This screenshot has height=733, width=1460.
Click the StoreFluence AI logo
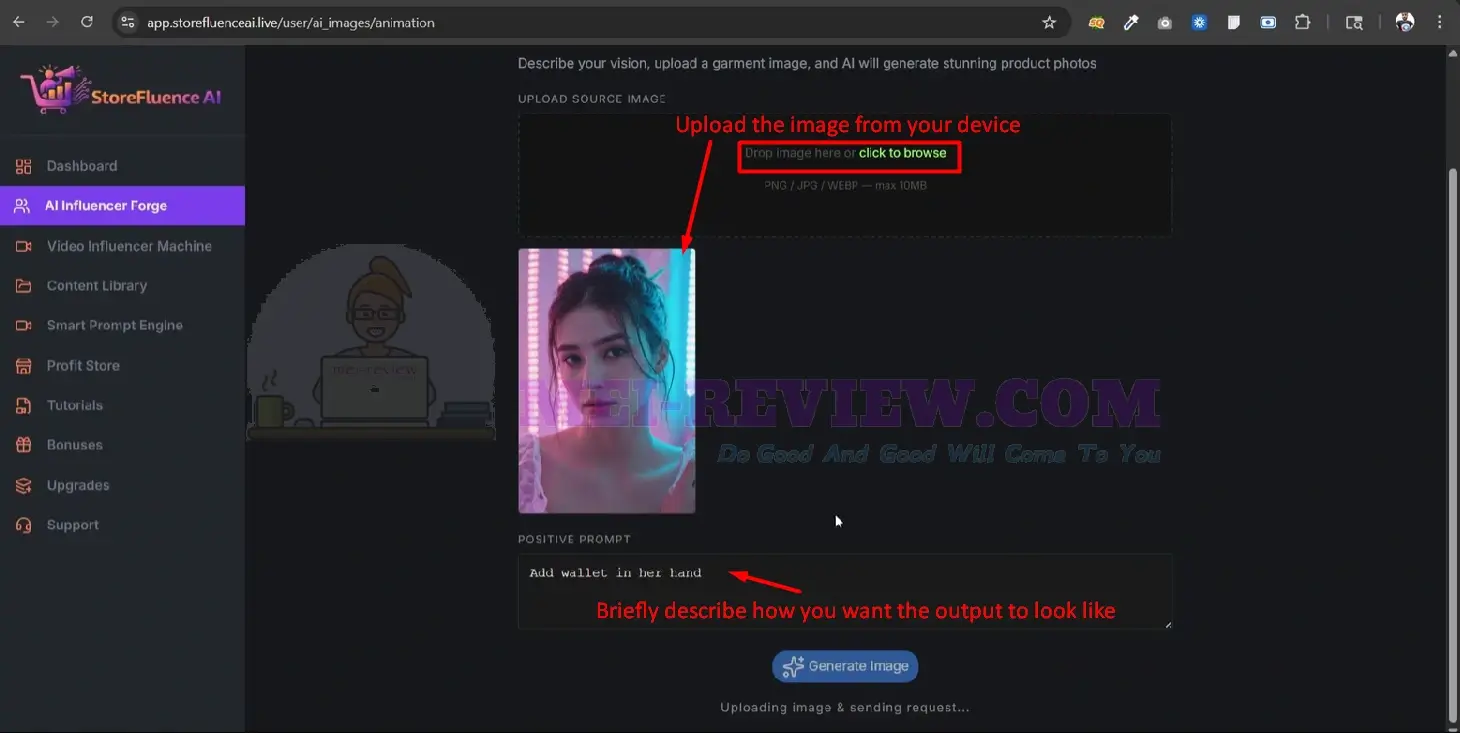coord(120,91)
